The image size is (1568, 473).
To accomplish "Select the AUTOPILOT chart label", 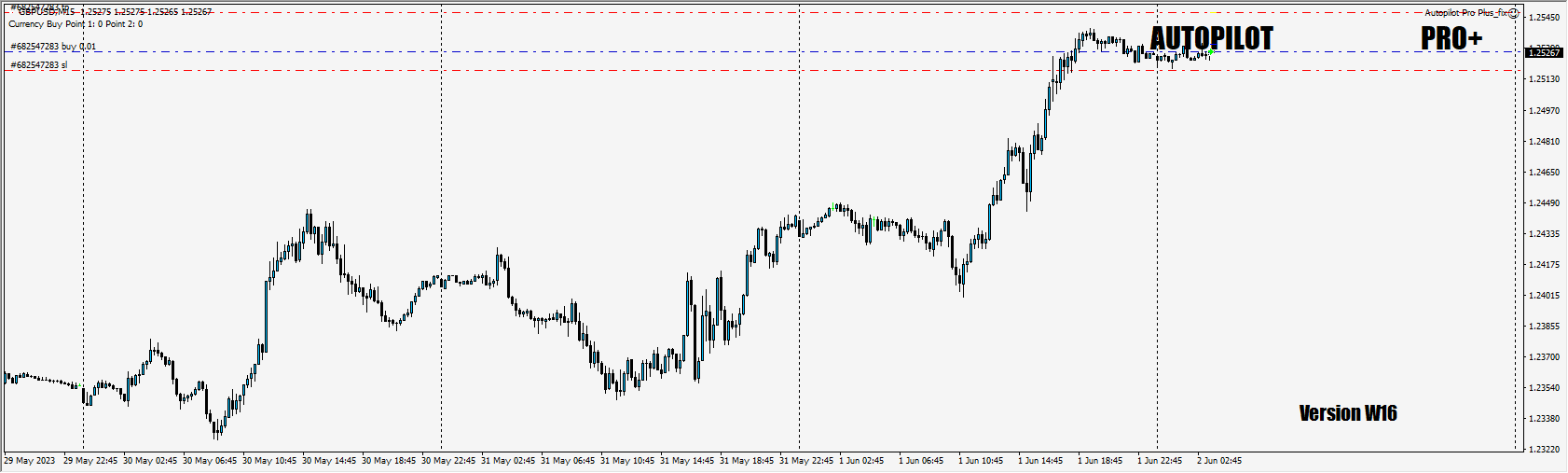I will 1212,38.
